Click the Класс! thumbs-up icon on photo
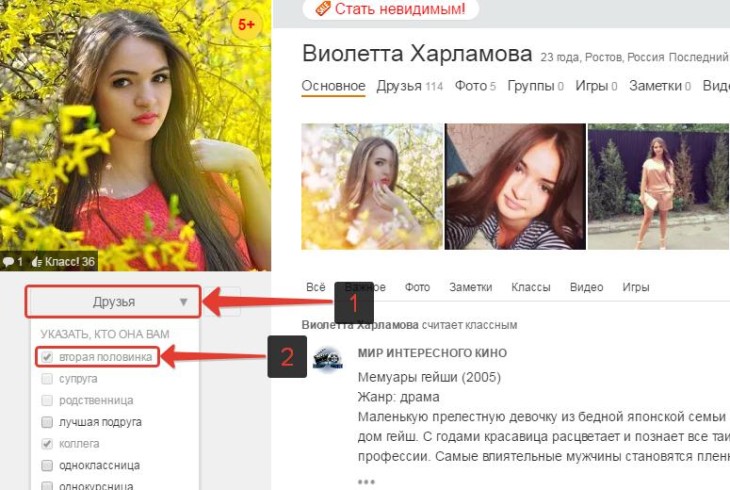730x490 pixels. [x=37, y=262]
